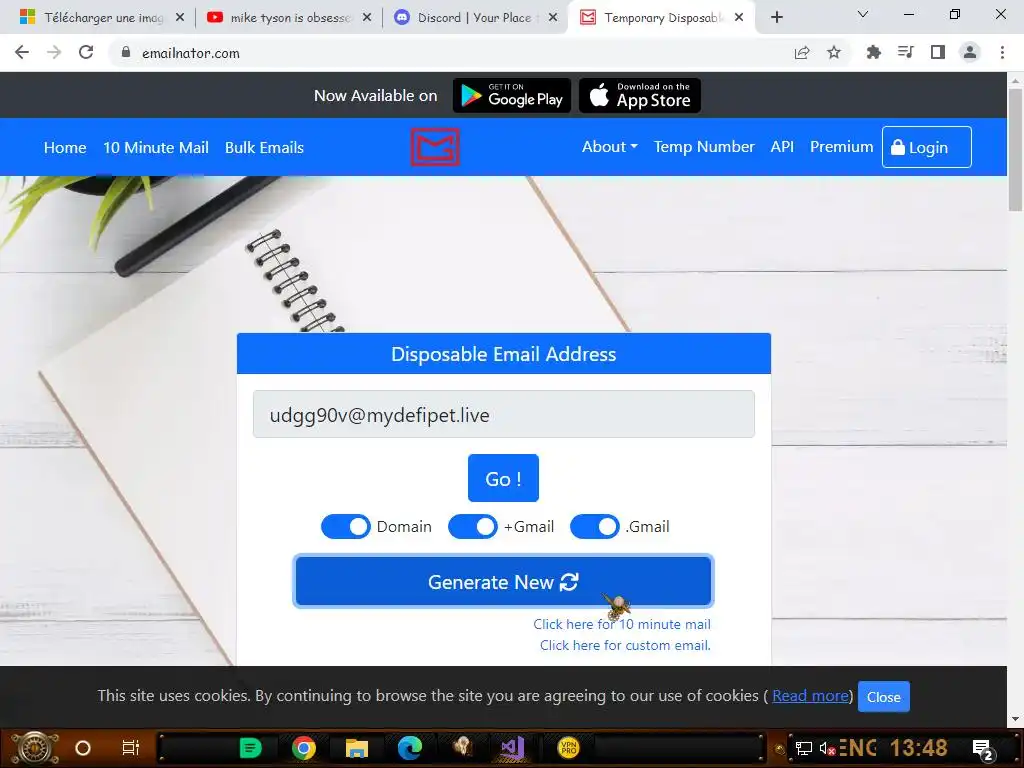
Task: Toggle the browser side panel
Action: (938, 52)
